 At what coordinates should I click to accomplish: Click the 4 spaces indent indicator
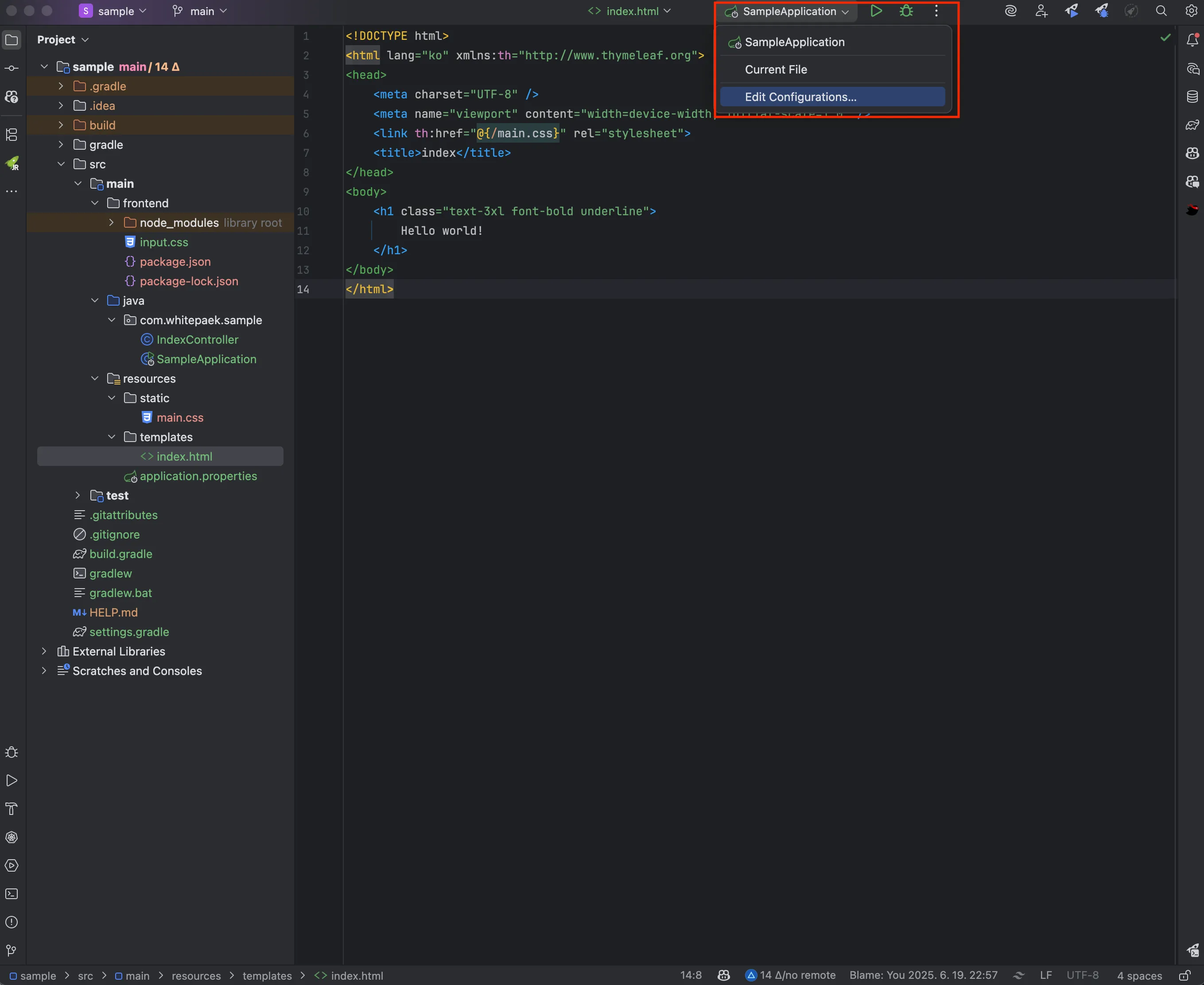click(1139, 976)
